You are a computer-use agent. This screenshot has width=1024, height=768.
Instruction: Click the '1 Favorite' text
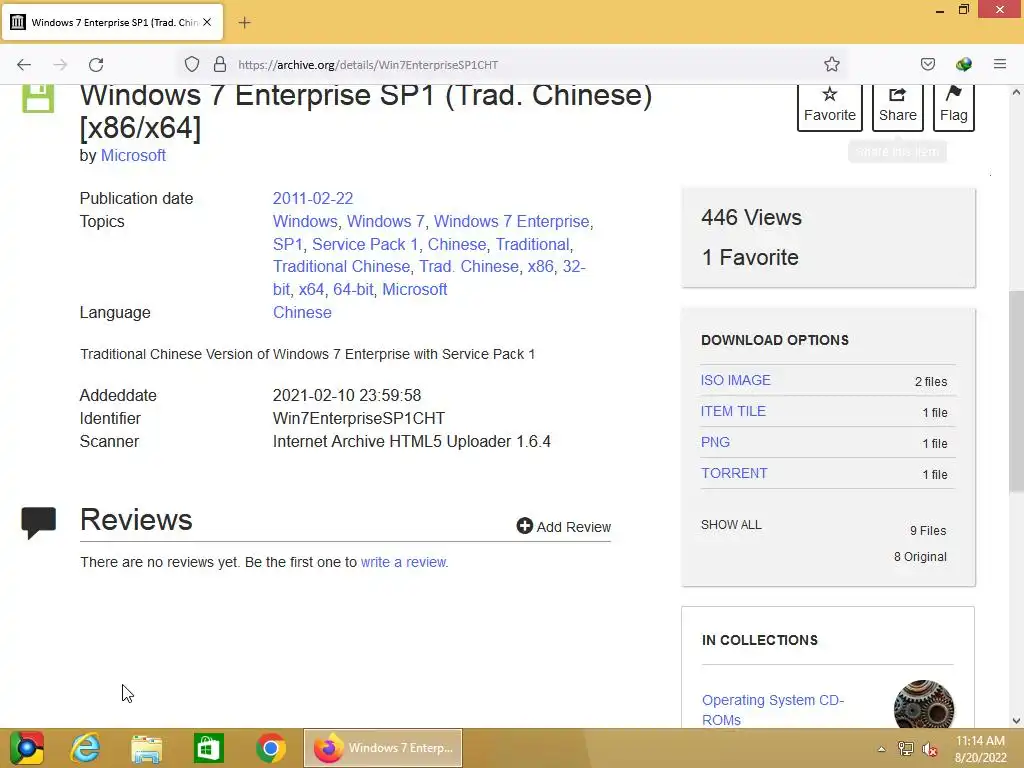[x=750, y=257]
